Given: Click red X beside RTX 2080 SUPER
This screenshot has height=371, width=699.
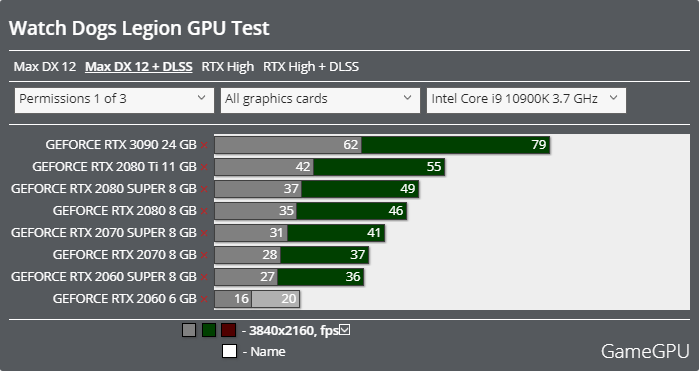Looking at the screenshot, I should [204, 189].
